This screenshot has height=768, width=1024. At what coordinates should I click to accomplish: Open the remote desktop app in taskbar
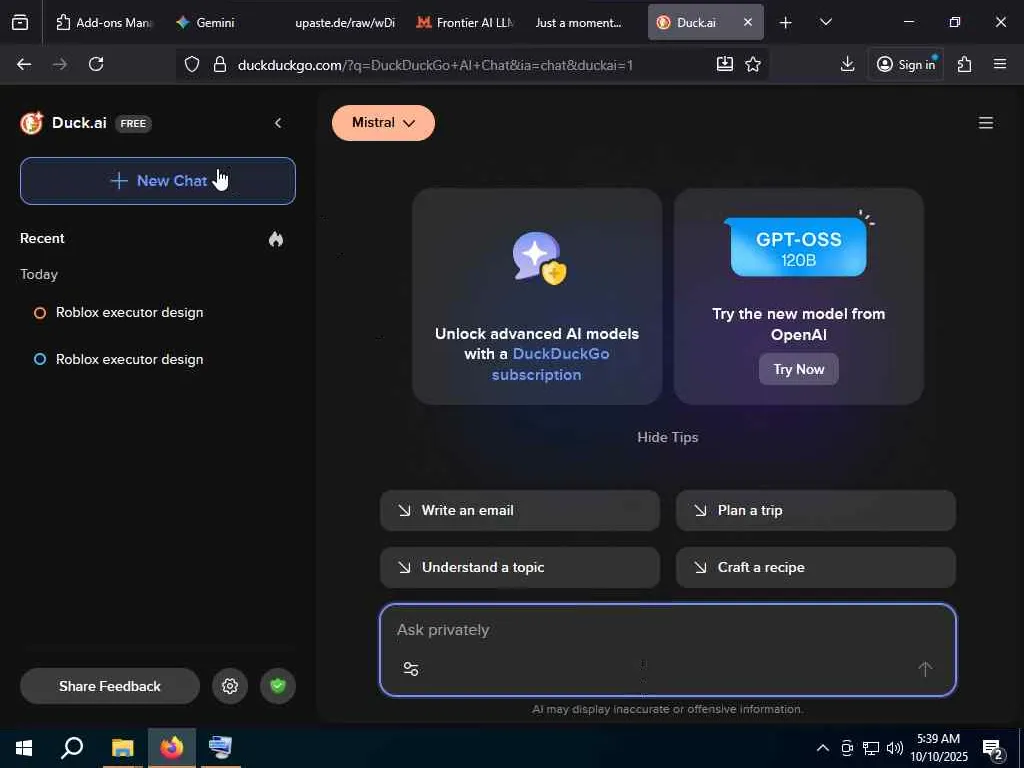tap(220, 748)
